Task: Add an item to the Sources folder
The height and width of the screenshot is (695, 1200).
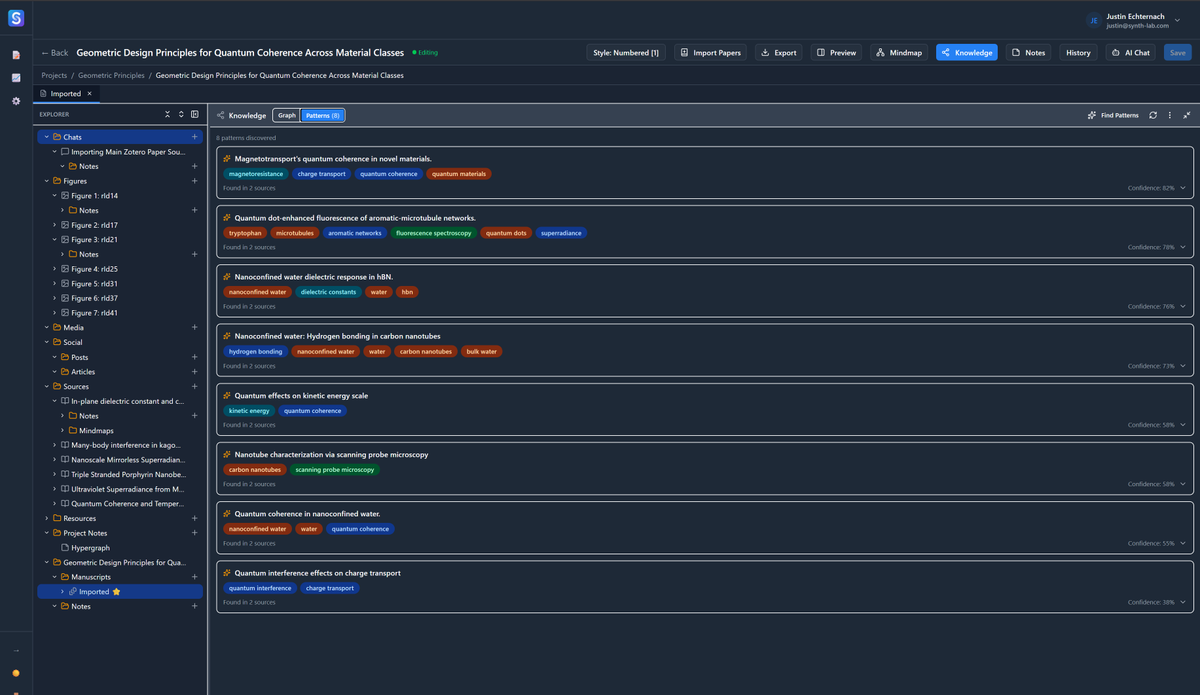Action: point(194,386)
